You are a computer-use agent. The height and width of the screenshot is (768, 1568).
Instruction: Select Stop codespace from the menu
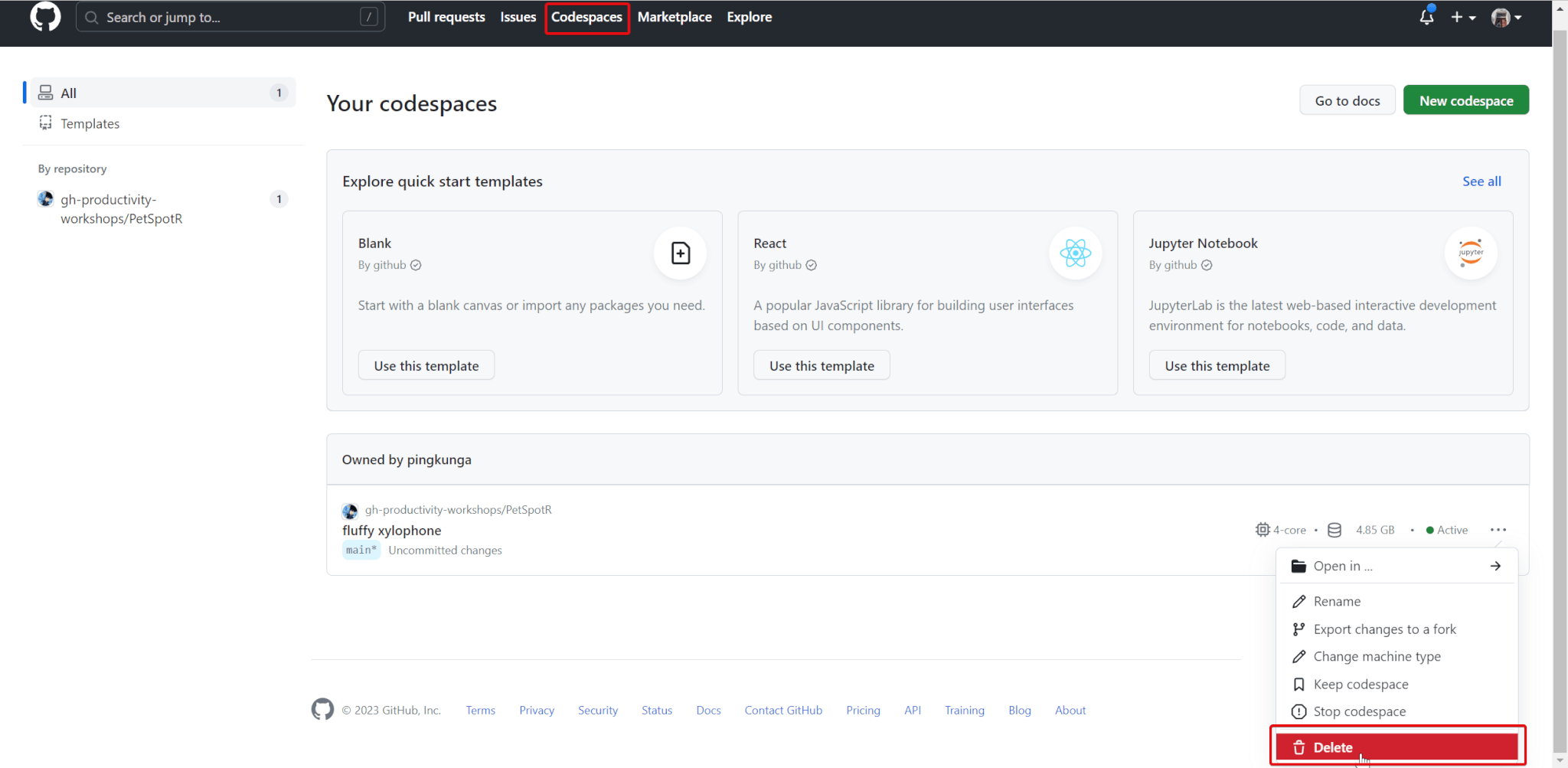coord(1359,711)
